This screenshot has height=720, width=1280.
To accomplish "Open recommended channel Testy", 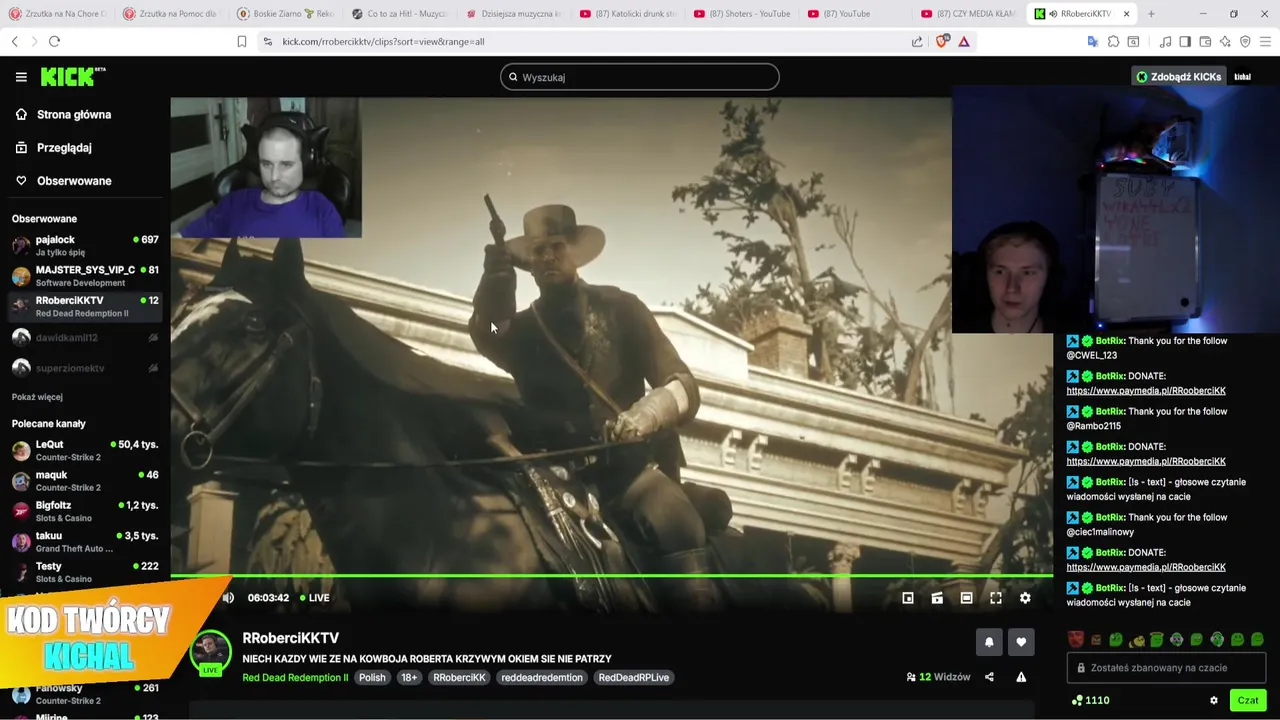I will coord(84,572).
